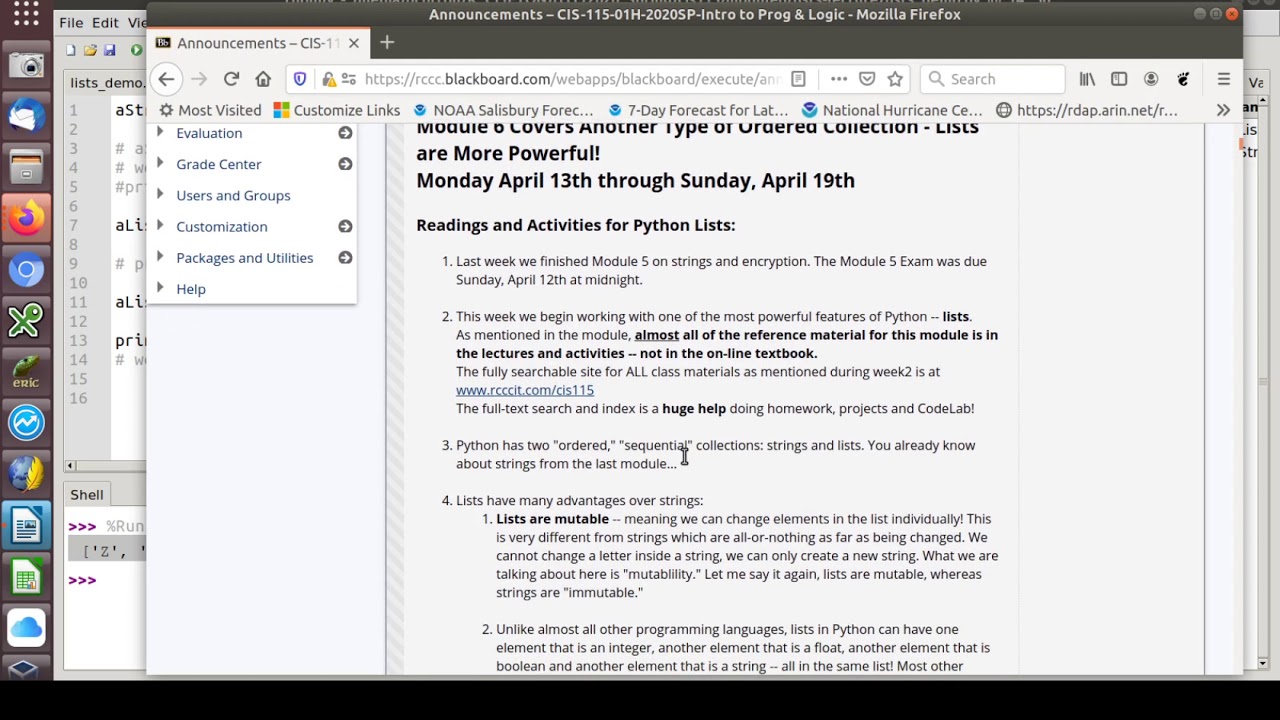
Task: Expand the Customization triangle
Action: 160,225
